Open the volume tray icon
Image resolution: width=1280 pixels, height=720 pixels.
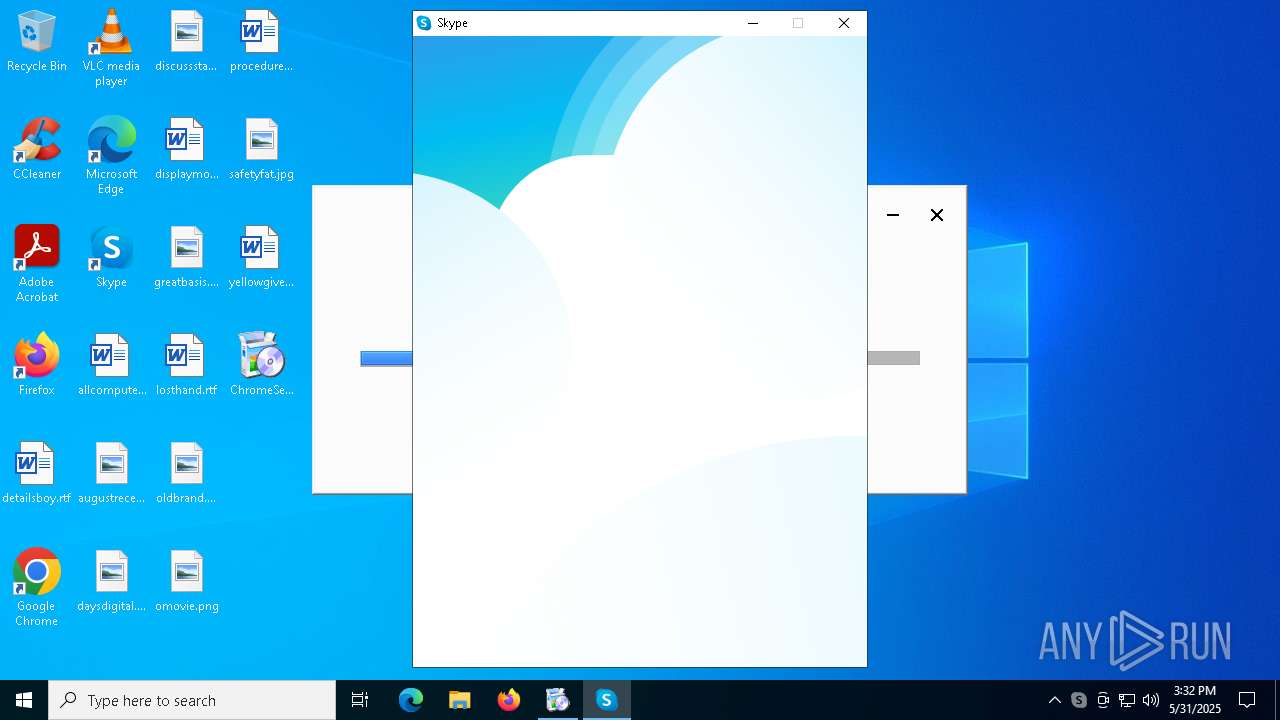tap(1151, 700)
